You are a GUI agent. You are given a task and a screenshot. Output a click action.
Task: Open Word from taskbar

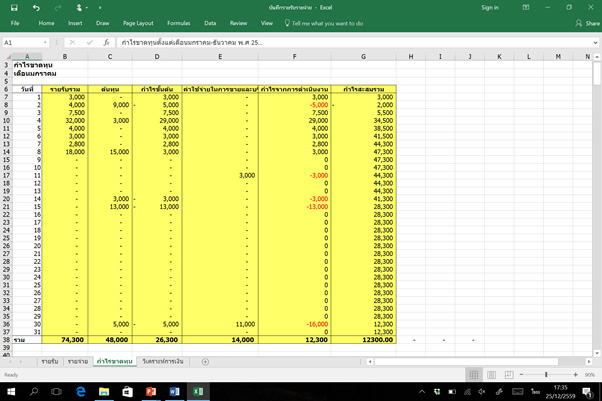pyautogui.click(x=174, y=391)
